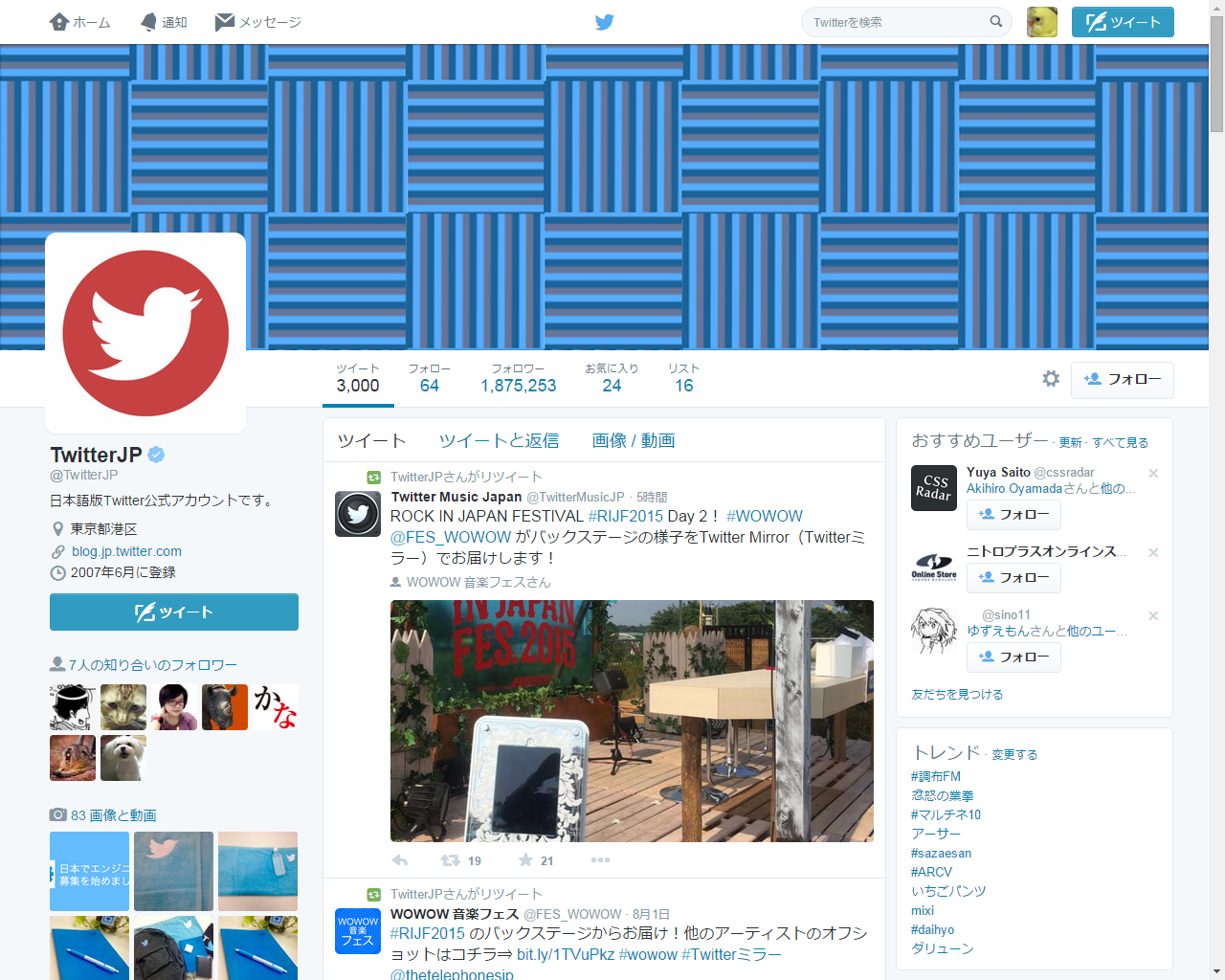Dismiss the Yuya Saito suggestion
Screen dimensions: 1225x980
click(1153, 474)
